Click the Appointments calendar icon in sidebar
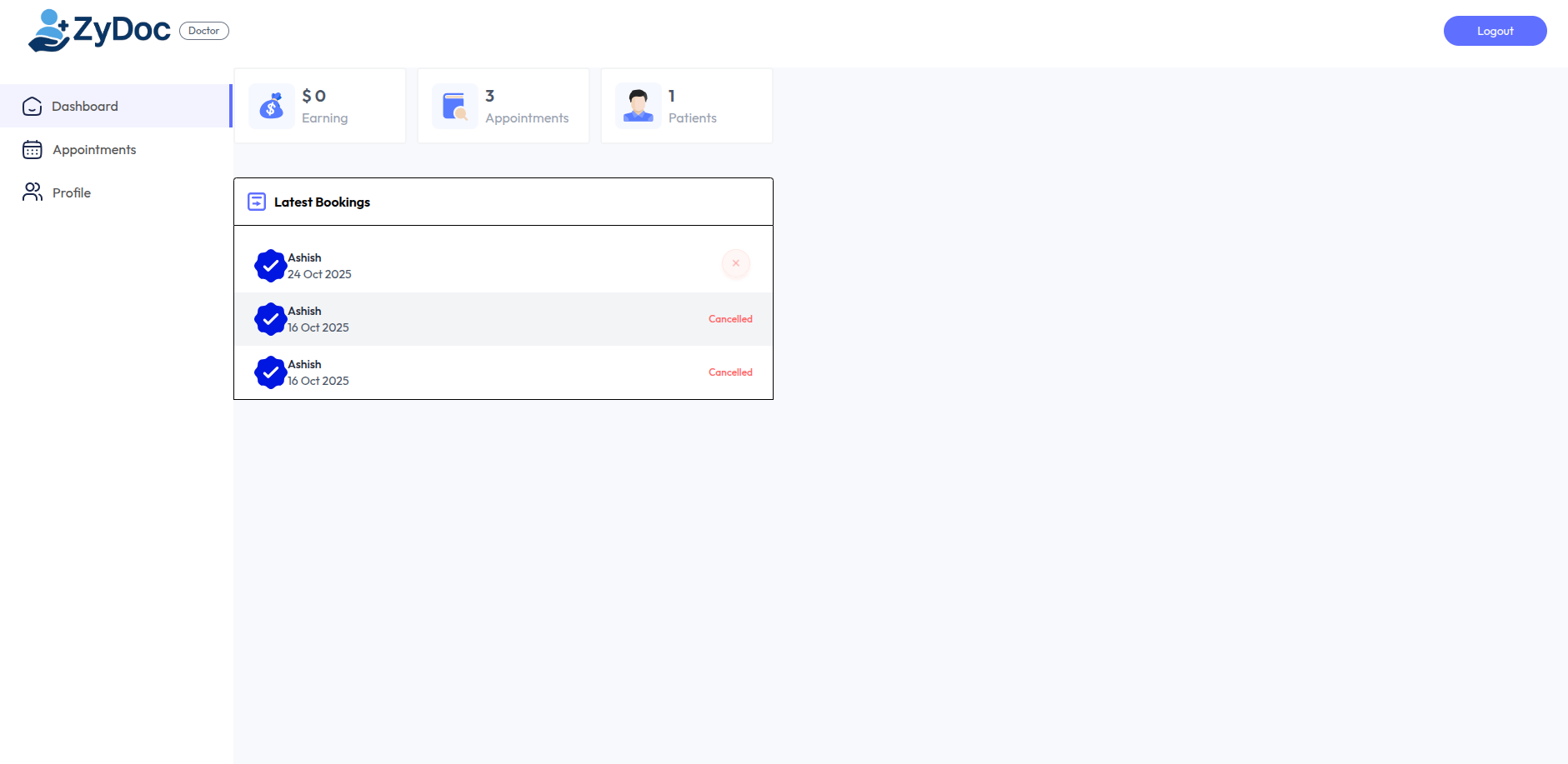This screenshot has height=764, width=1568. pos(33,150)
